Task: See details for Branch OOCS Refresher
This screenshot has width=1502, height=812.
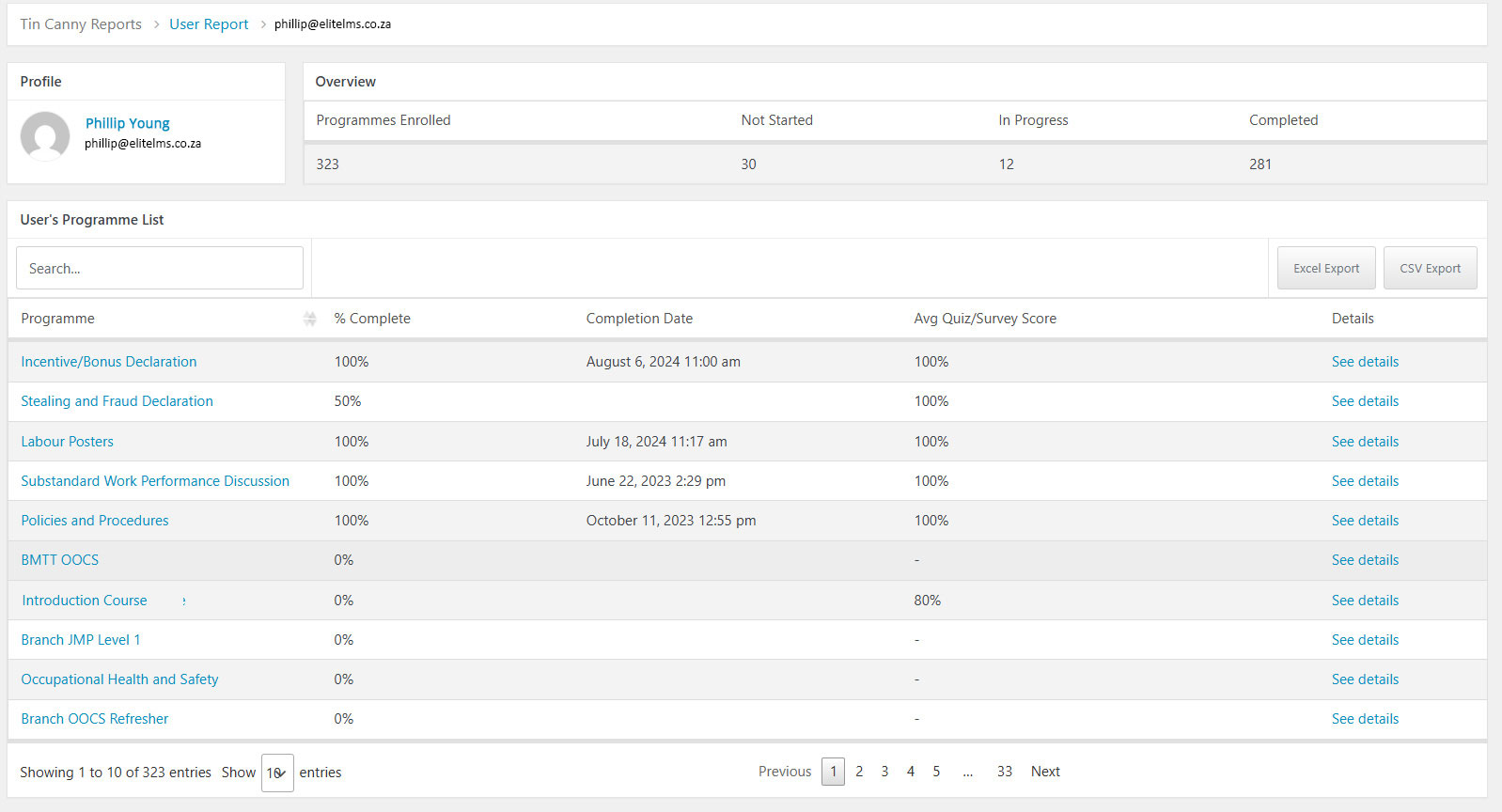Action: [x=1365, y=719]
